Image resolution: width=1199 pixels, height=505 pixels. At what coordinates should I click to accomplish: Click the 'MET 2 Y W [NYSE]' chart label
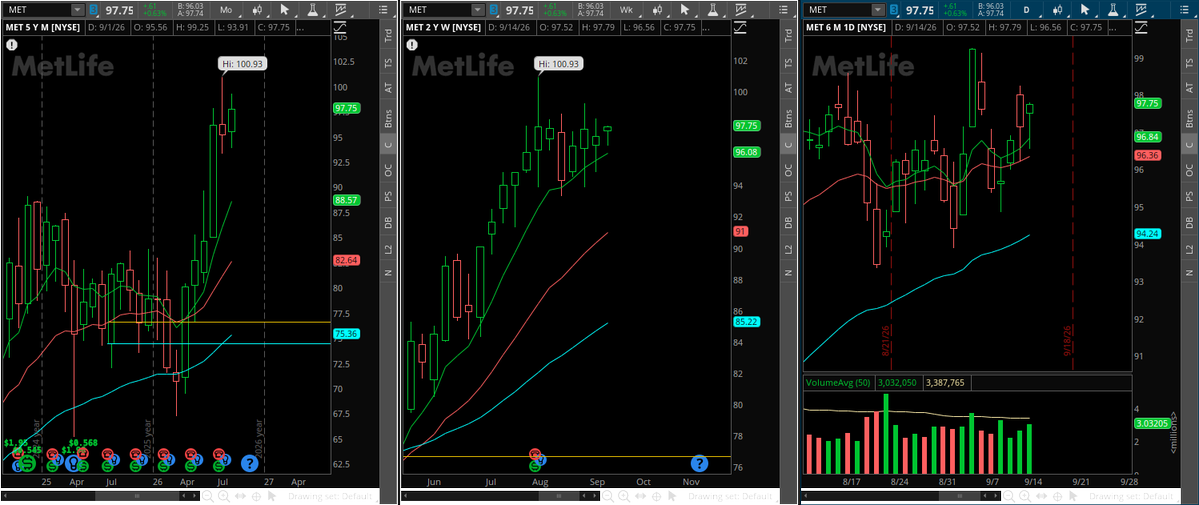click(444, 28)
